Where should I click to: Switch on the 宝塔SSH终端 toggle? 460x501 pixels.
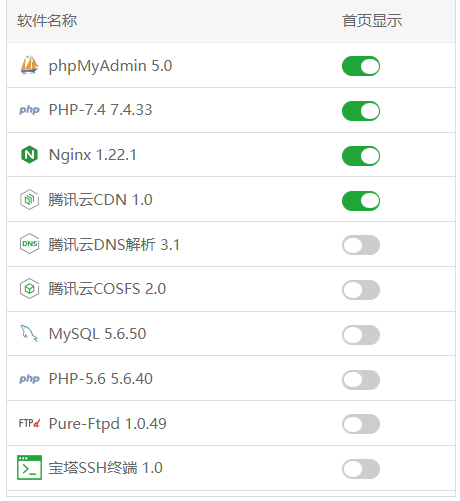pyautogui.click(x=361, y=469)
